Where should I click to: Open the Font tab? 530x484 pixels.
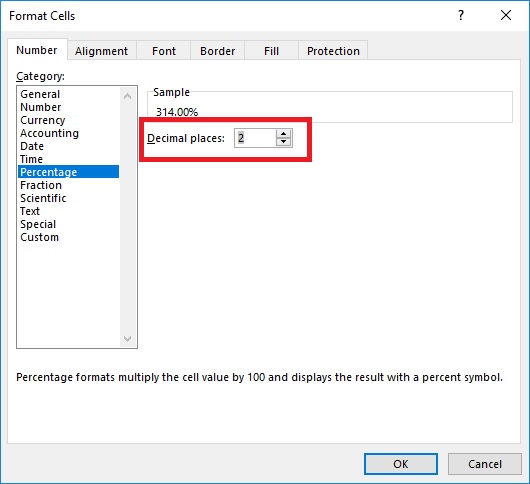(164, 51)
